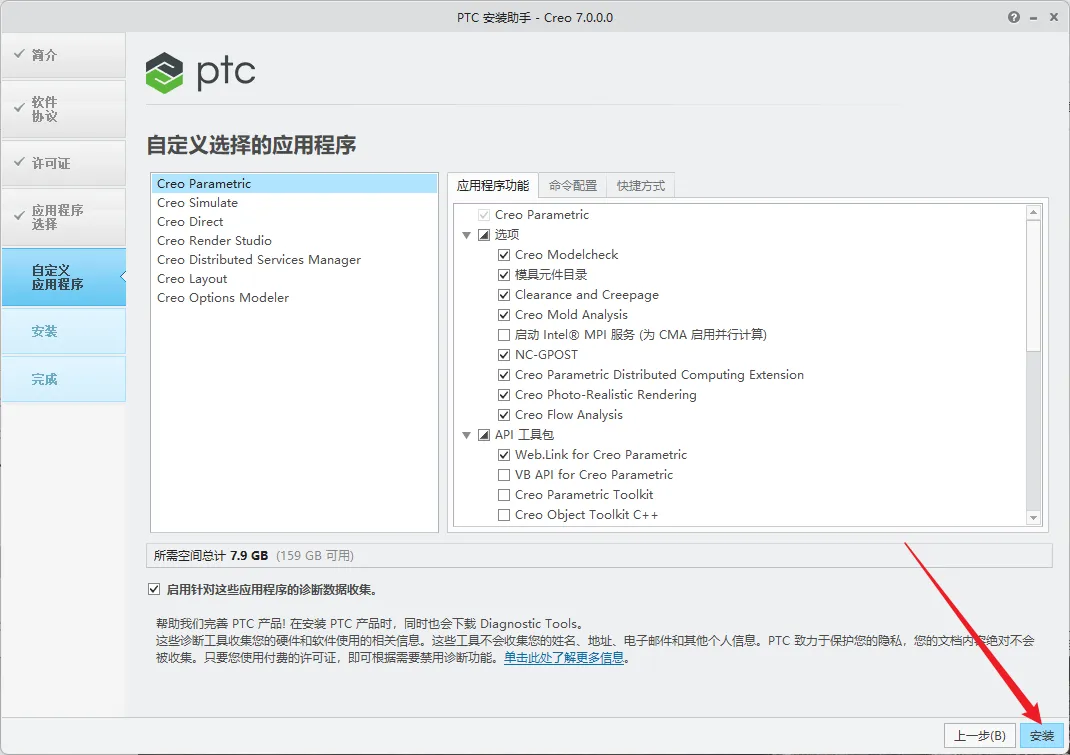Return to 应用程序选择 step

pos(63,217)
